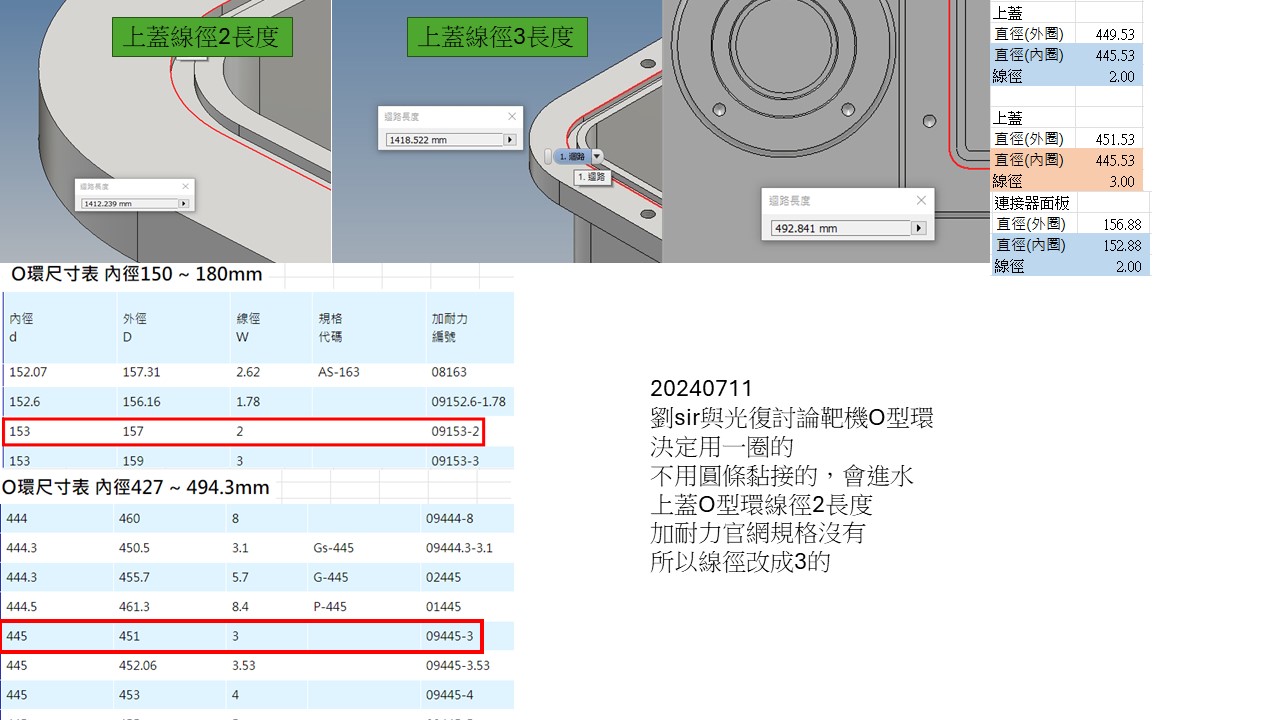Select highlighted O-ring row 09153-2
Image resolution: width=1280 pixels, height=720 pixels.
(244, 432)
